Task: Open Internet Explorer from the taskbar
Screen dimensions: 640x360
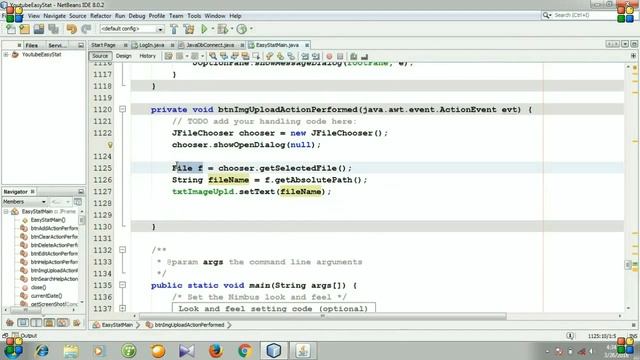Action: (x=42, y=351)
